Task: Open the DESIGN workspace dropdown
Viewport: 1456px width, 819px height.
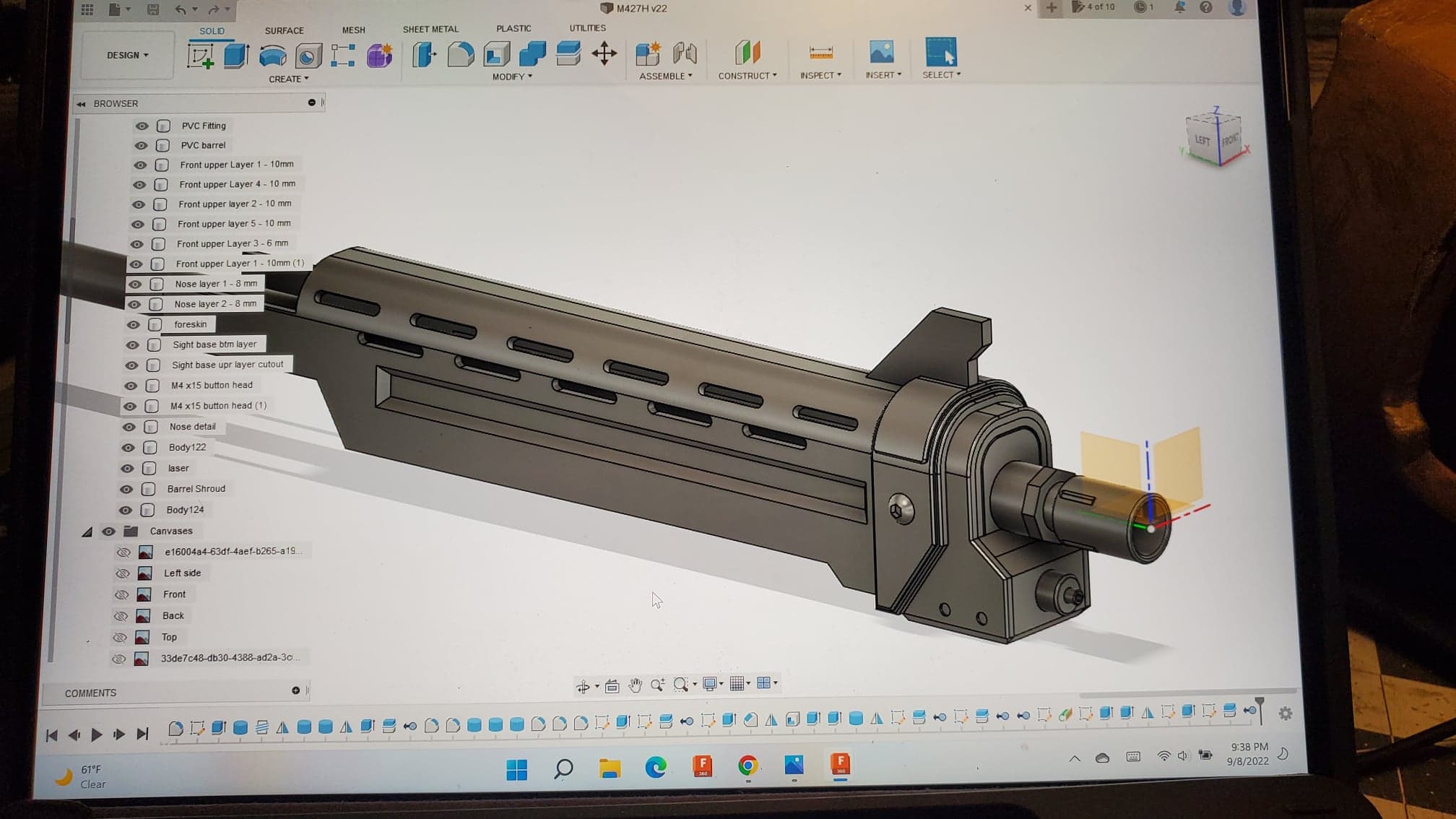Action: click(128, 56)
